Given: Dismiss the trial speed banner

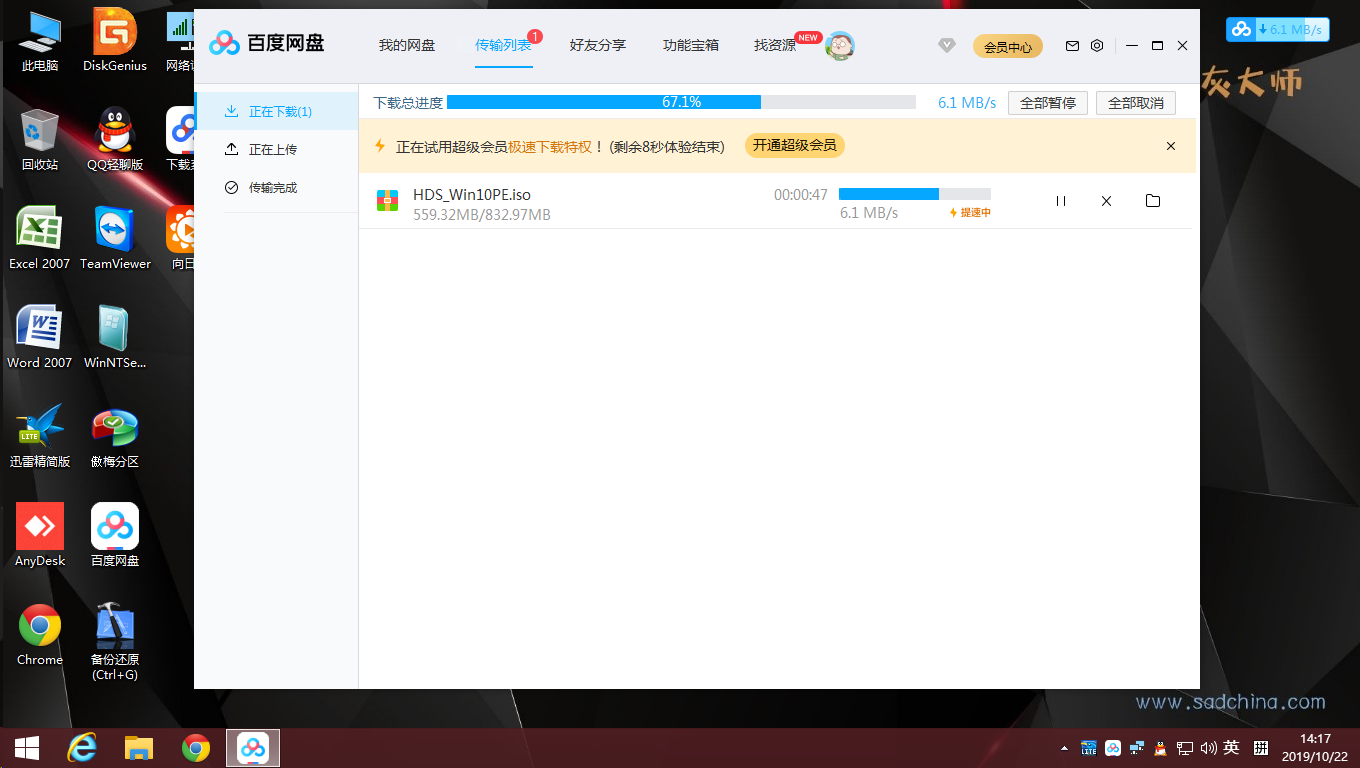Looking at the screenshot, I should coord(1171,146).
